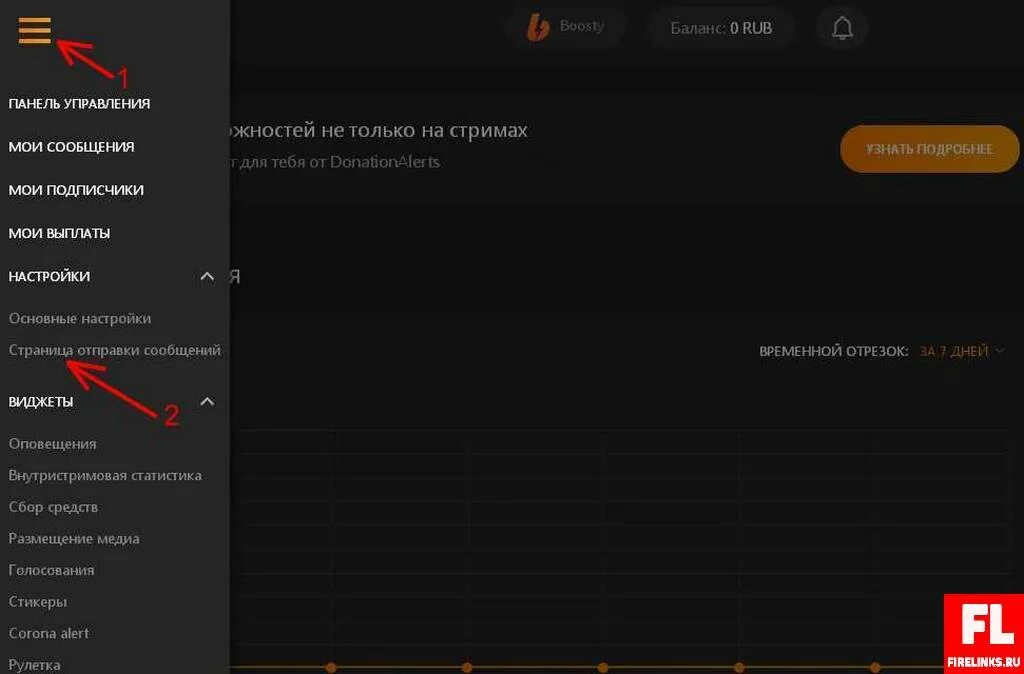
Task: Open 'Панель управления' menu item
Action: [79, 103]
